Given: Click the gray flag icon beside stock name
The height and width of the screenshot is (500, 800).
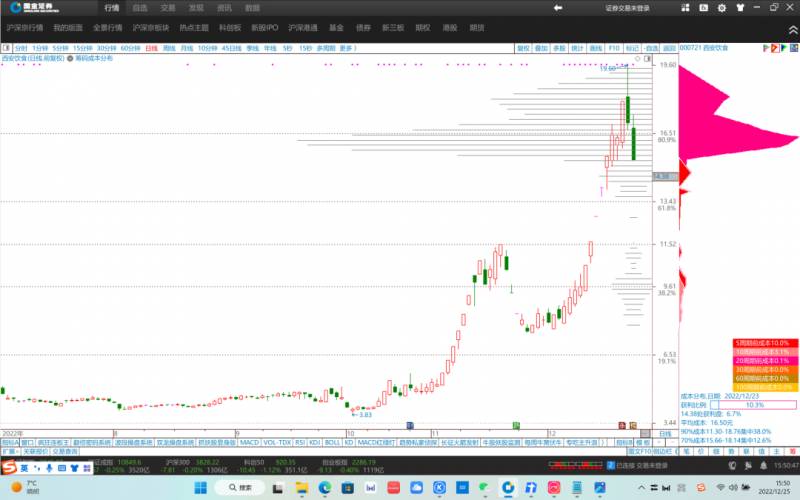Looking at the screenshot, I should pos(766,48).
